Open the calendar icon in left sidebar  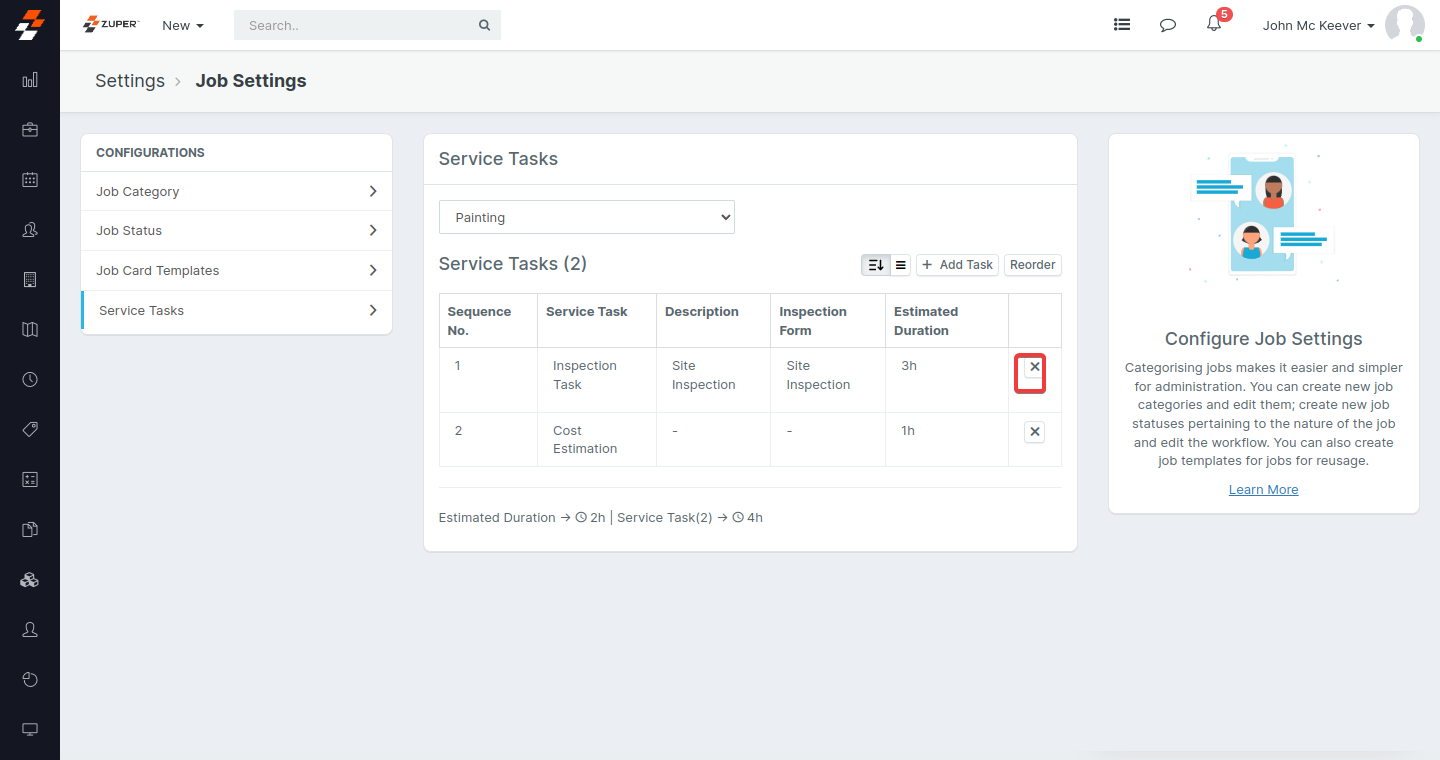(30, 180)
